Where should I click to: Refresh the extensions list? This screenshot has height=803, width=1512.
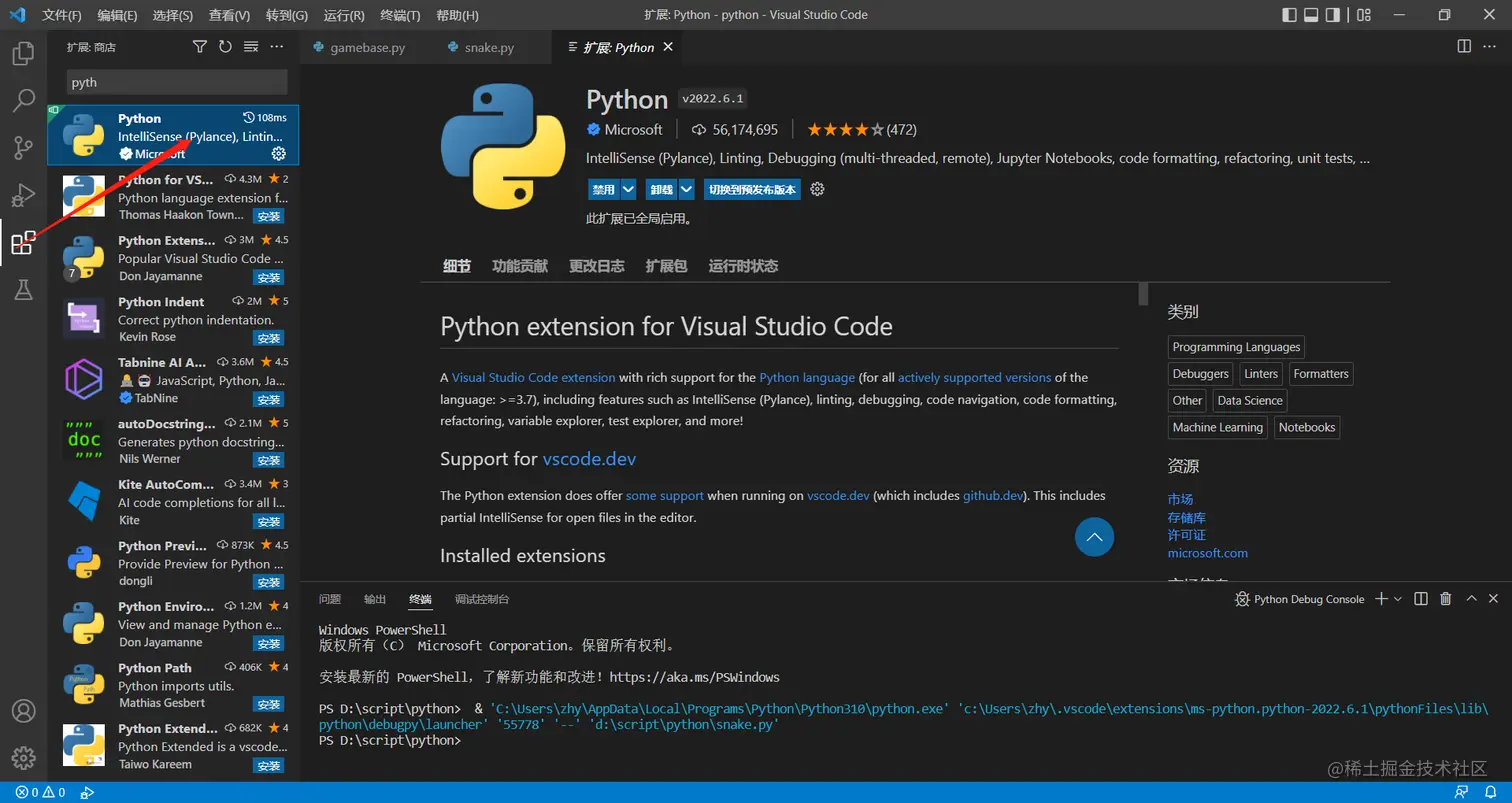point(225,47)
